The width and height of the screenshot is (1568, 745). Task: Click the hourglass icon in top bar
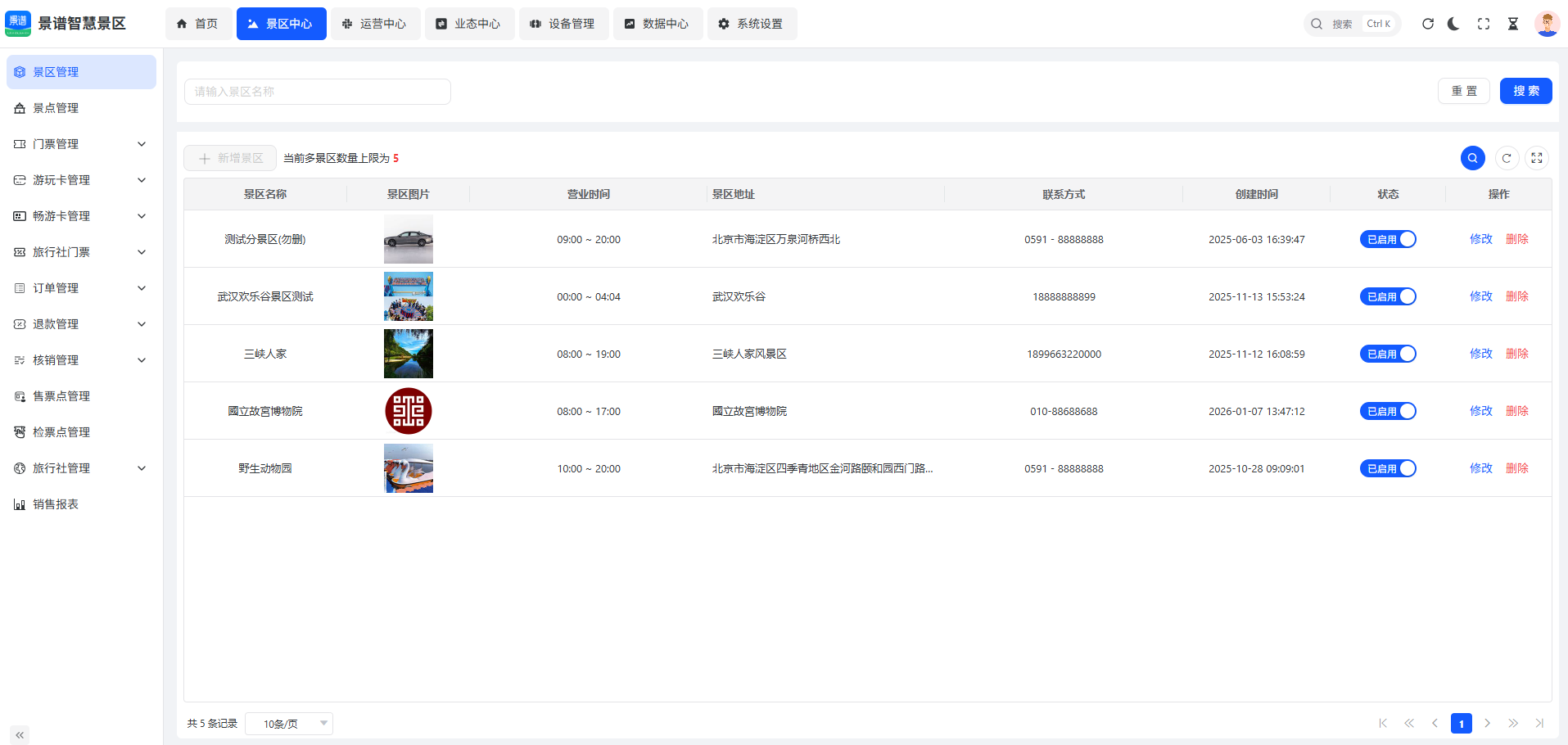point(1513,24)
